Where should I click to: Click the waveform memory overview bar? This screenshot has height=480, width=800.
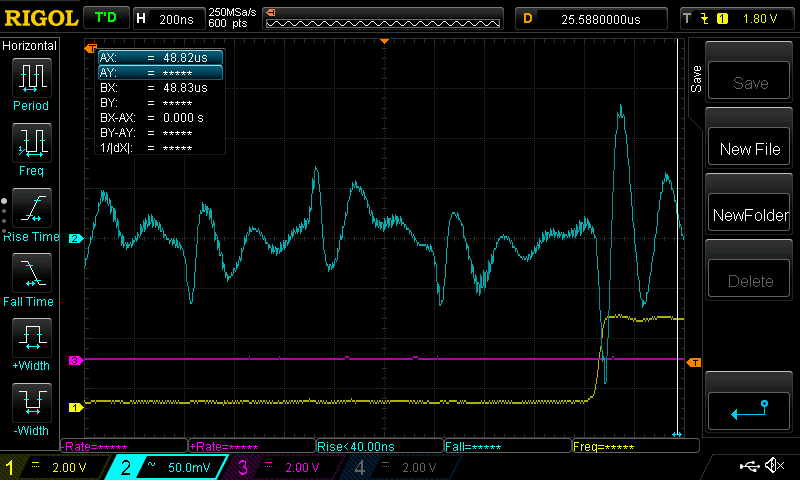point(383,19)
